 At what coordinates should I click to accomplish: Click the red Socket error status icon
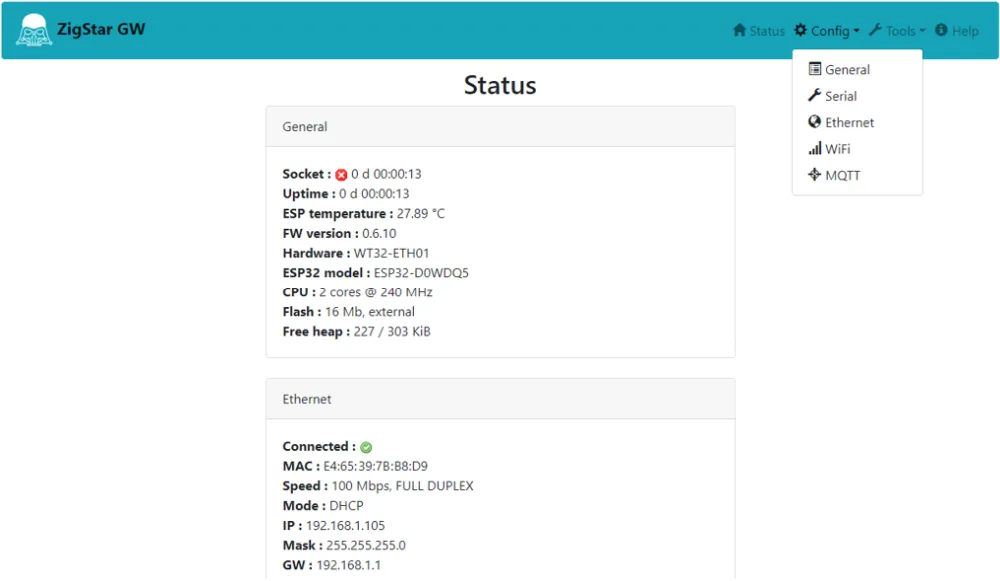[341, 175]
